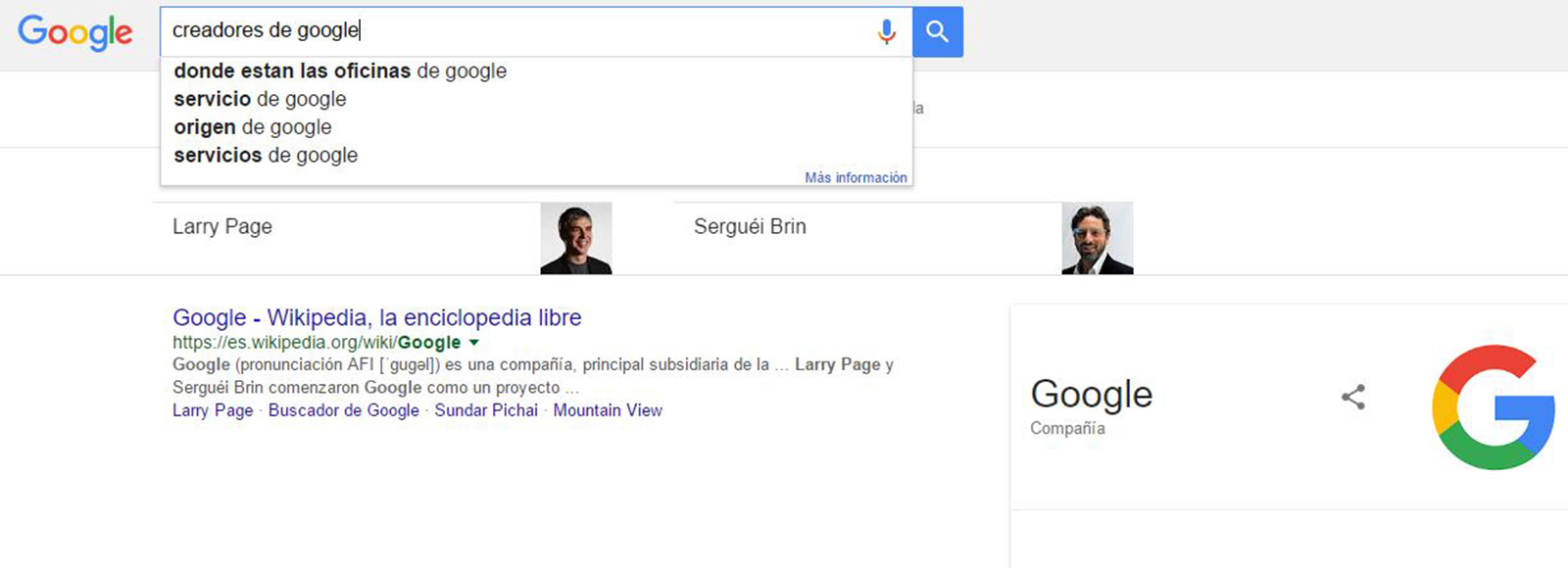The width and height of the screenshot is (1568, 568).
Task: Follow the 'Buscador de Google' sitelink
Action: pos(344,410)
